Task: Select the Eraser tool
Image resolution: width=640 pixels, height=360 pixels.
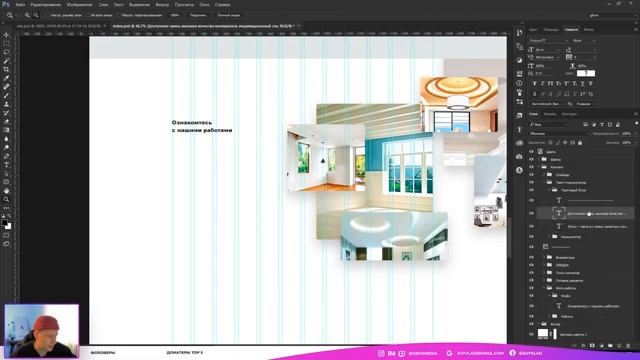Action: click(6, 121)
